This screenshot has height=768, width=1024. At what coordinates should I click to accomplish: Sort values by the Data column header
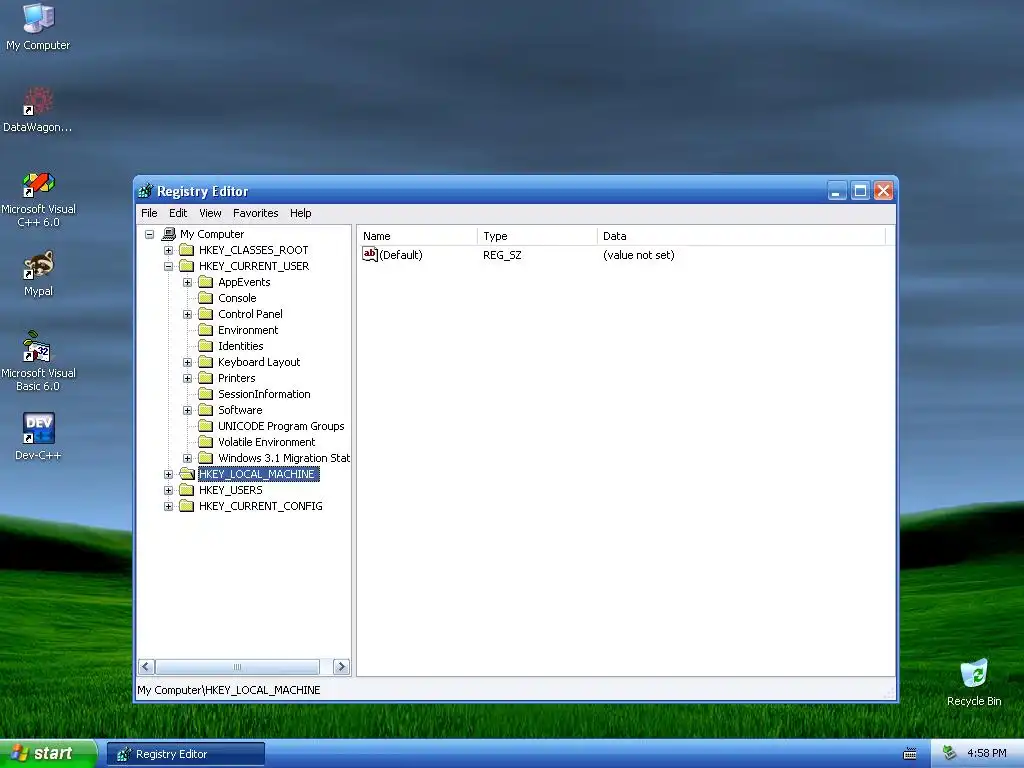click(x=741, y=236)
